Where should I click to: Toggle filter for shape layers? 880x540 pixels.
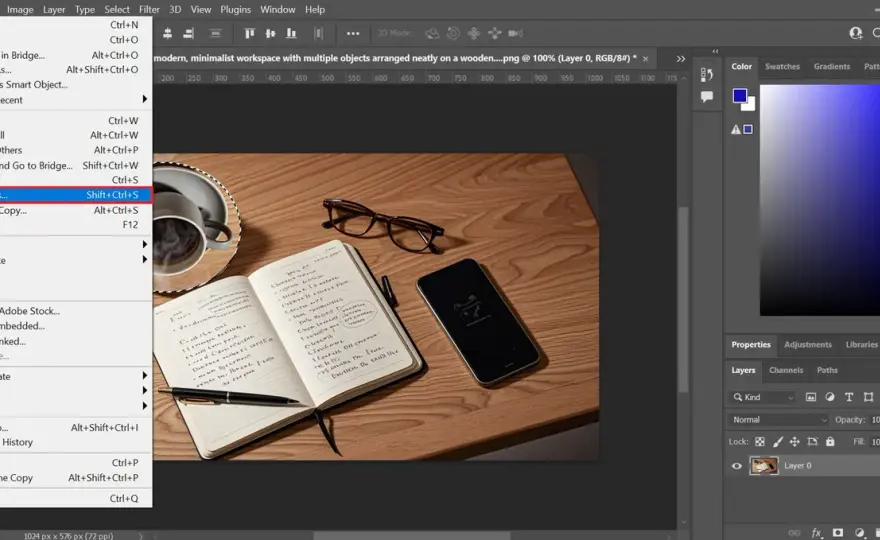[x=868, y=397]
